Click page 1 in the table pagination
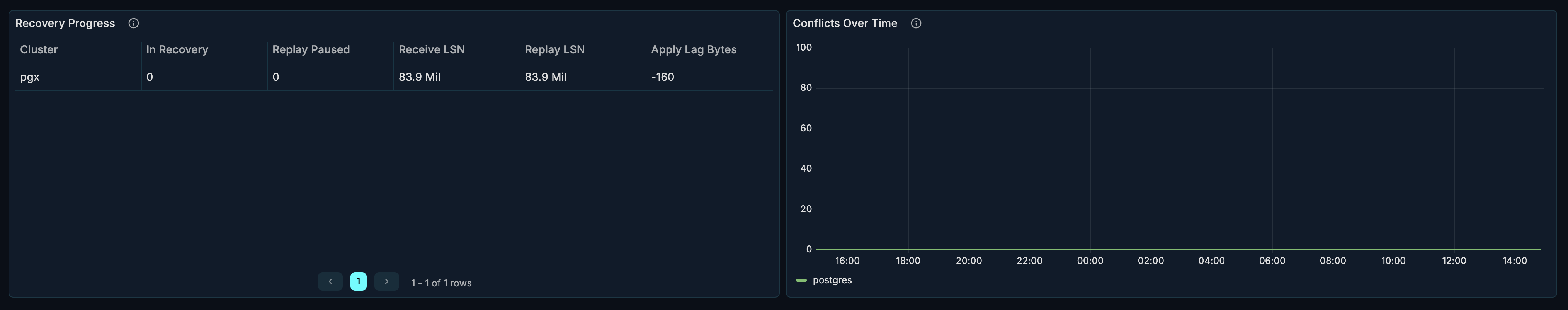The image size is (1568, 310). 359,281
